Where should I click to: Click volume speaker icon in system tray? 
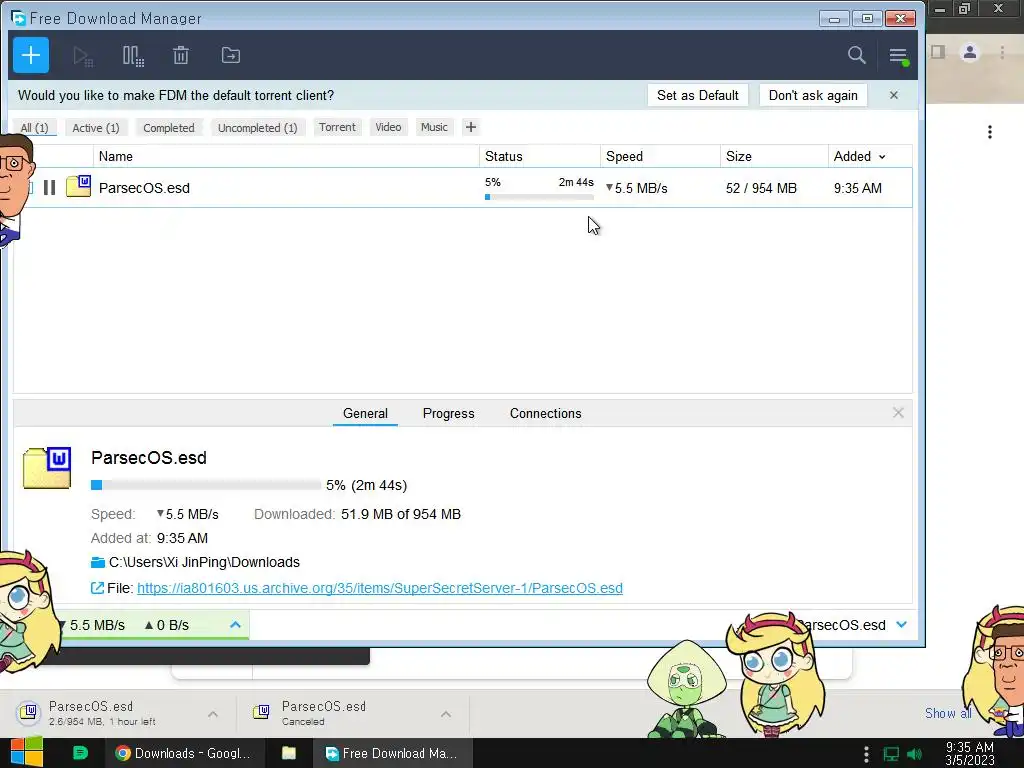(x=915, y=754)
